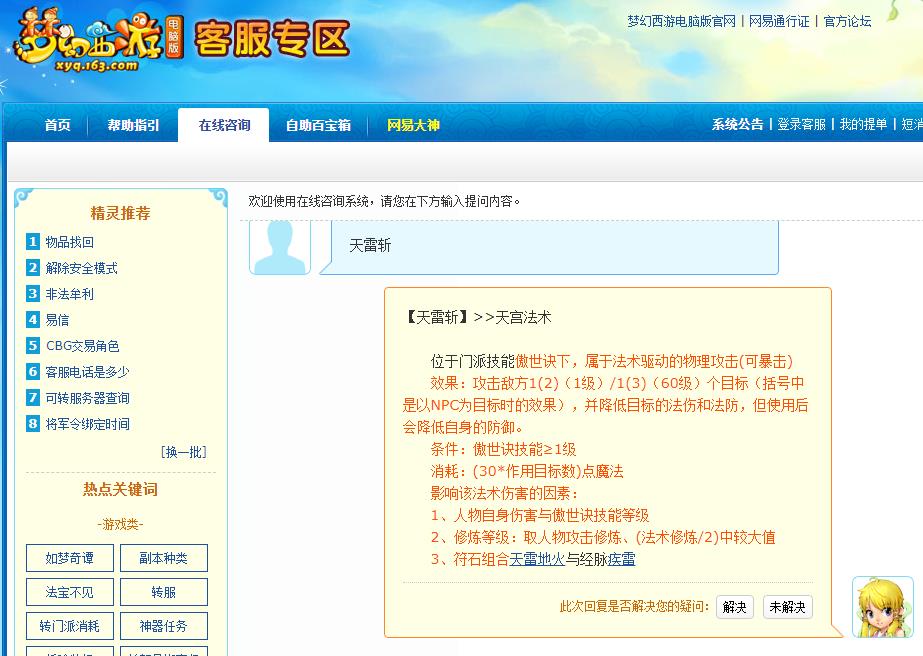Click the 神器任务 keyword button
Screen dimensions: 923x656
click(164, 626)
